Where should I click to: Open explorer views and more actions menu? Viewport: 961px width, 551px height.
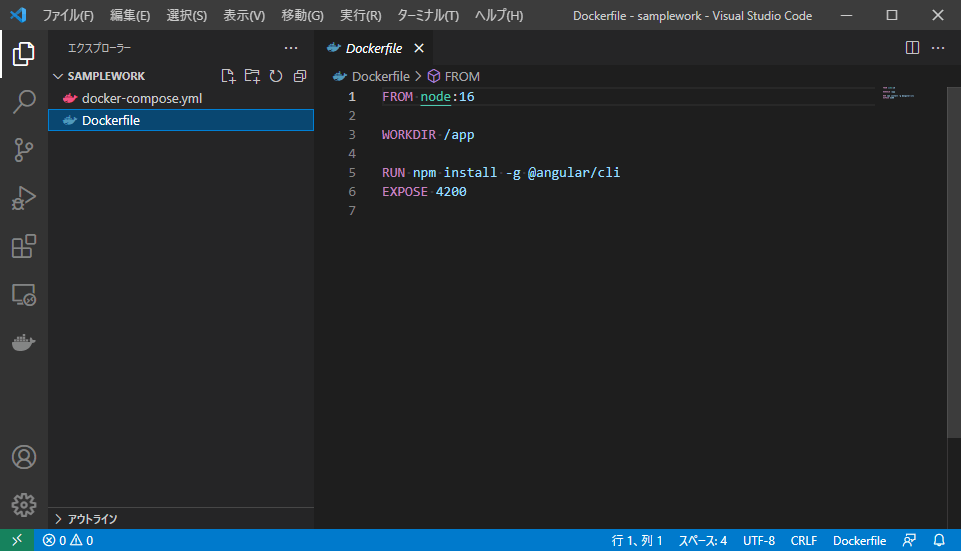coord(291,48)
